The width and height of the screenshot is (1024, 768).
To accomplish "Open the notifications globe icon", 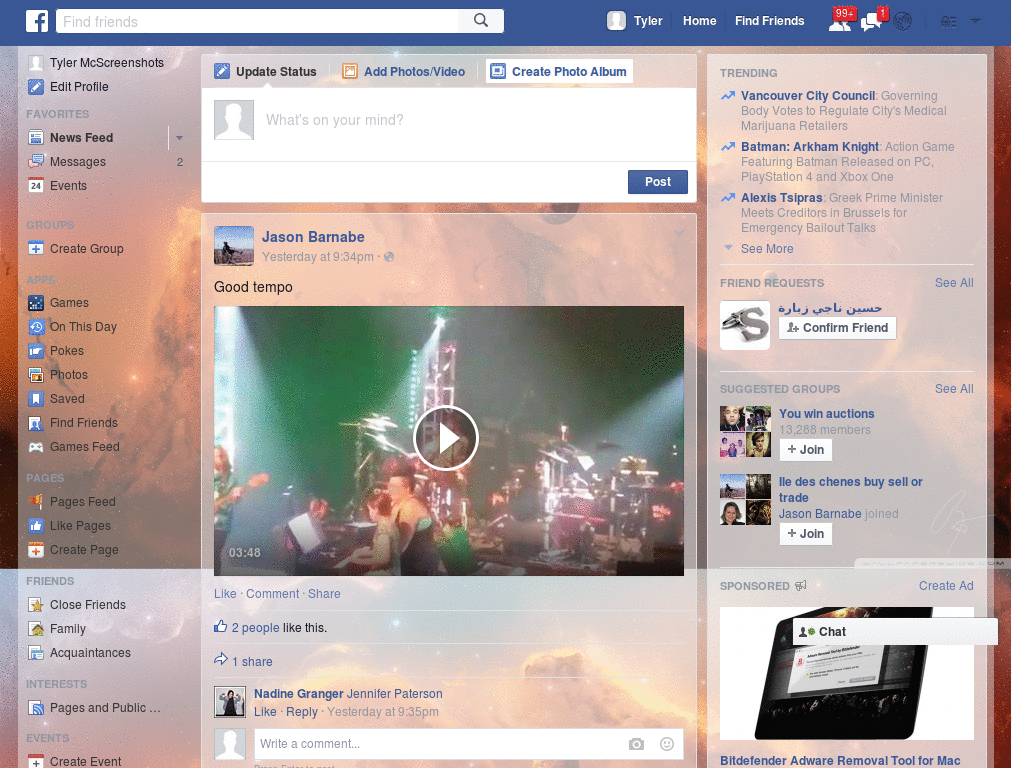I will [903, 22].
